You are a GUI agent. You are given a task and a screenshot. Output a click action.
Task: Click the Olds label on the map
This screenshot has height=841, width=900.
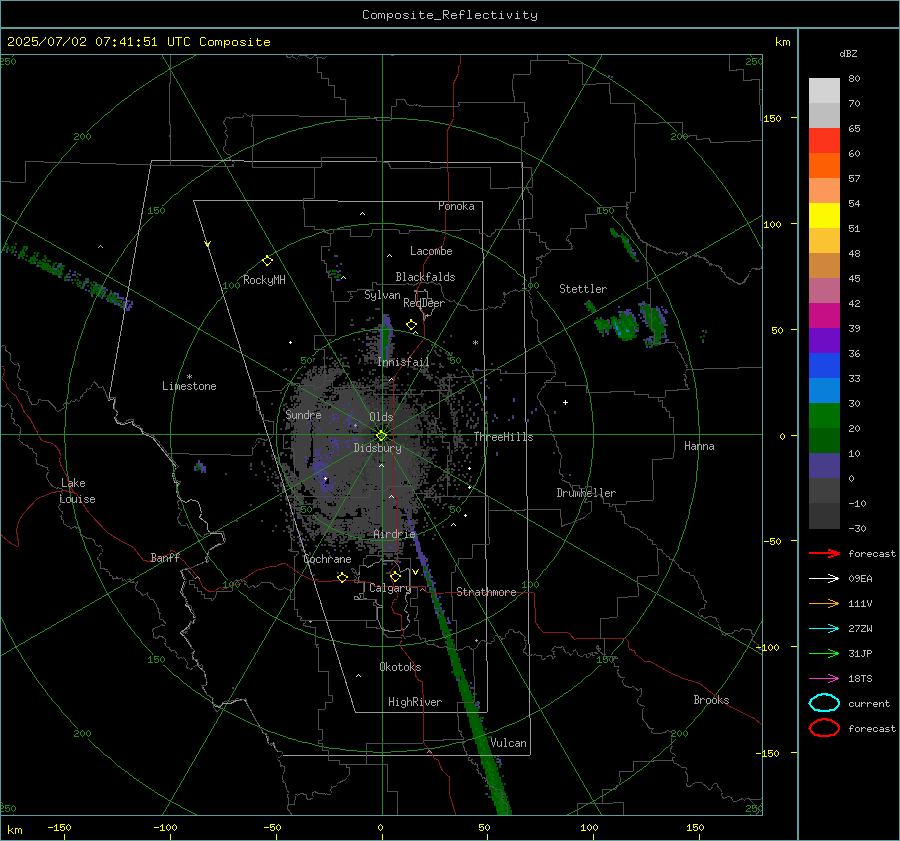coord(381,417)
